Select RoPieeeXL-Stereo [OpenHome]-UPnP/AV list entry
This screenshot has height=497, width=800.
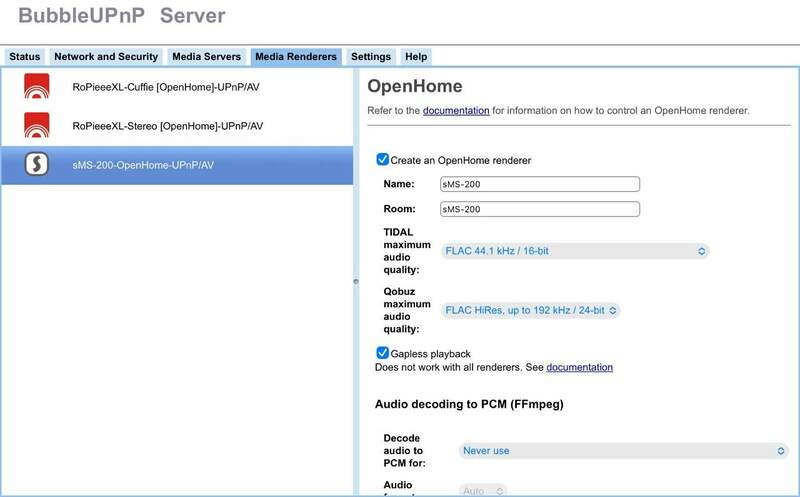(x=168, y=126)
